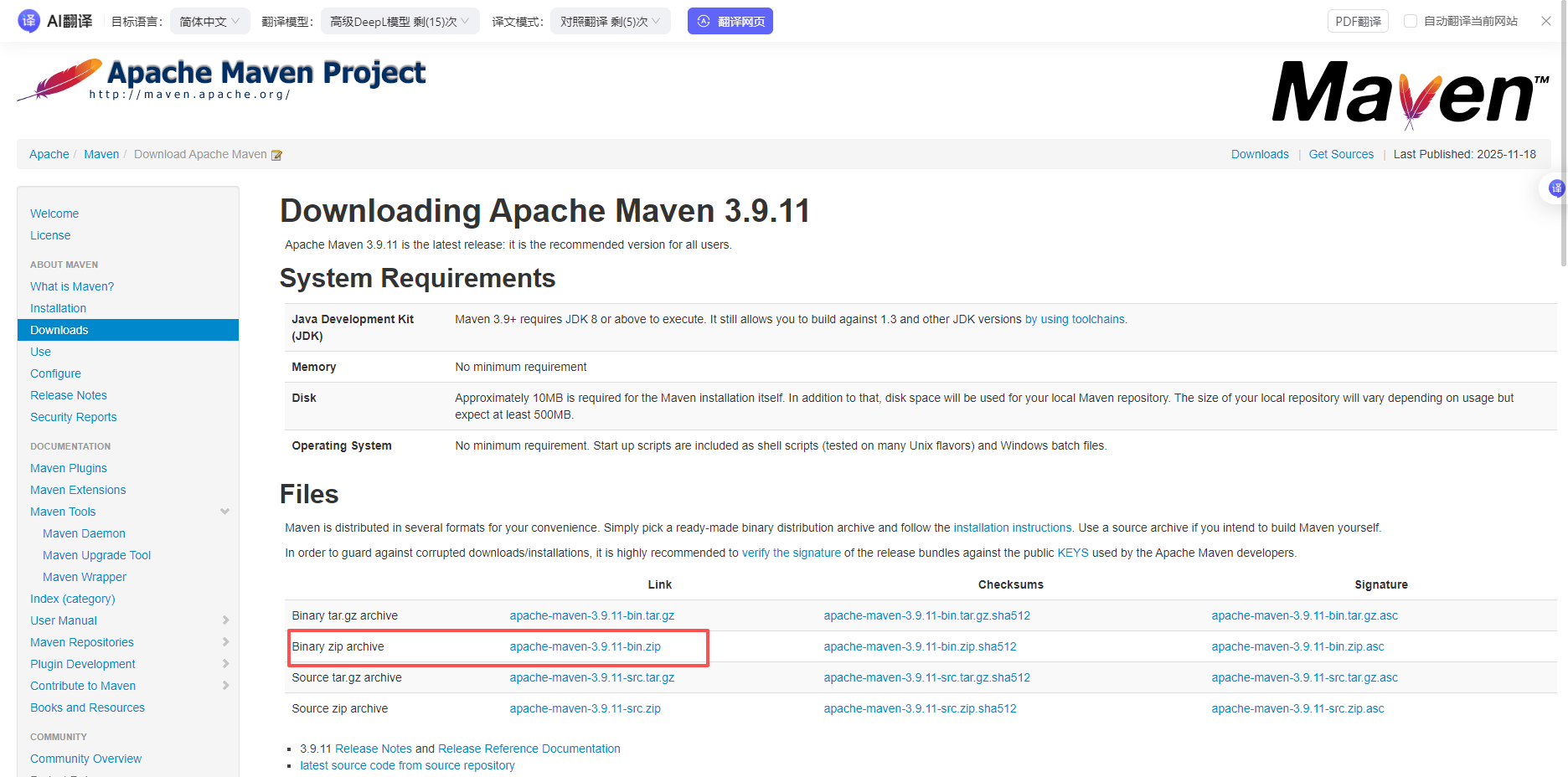
Task: Click the Apache feather logo
Action: [x=60, y=80]
